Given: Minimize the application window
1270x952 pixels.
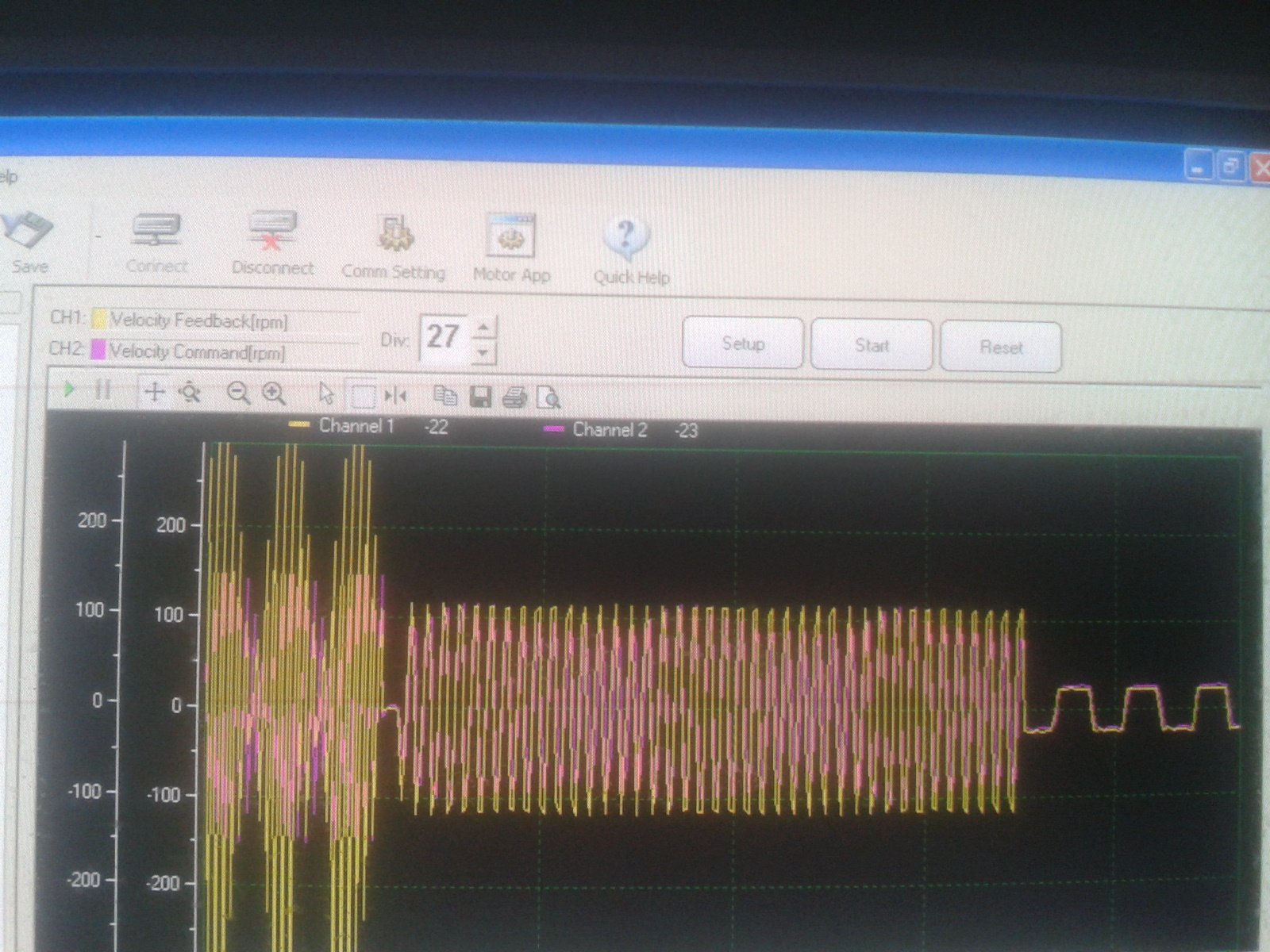Looking at the screenshot, I should (x=1199, y=167).
